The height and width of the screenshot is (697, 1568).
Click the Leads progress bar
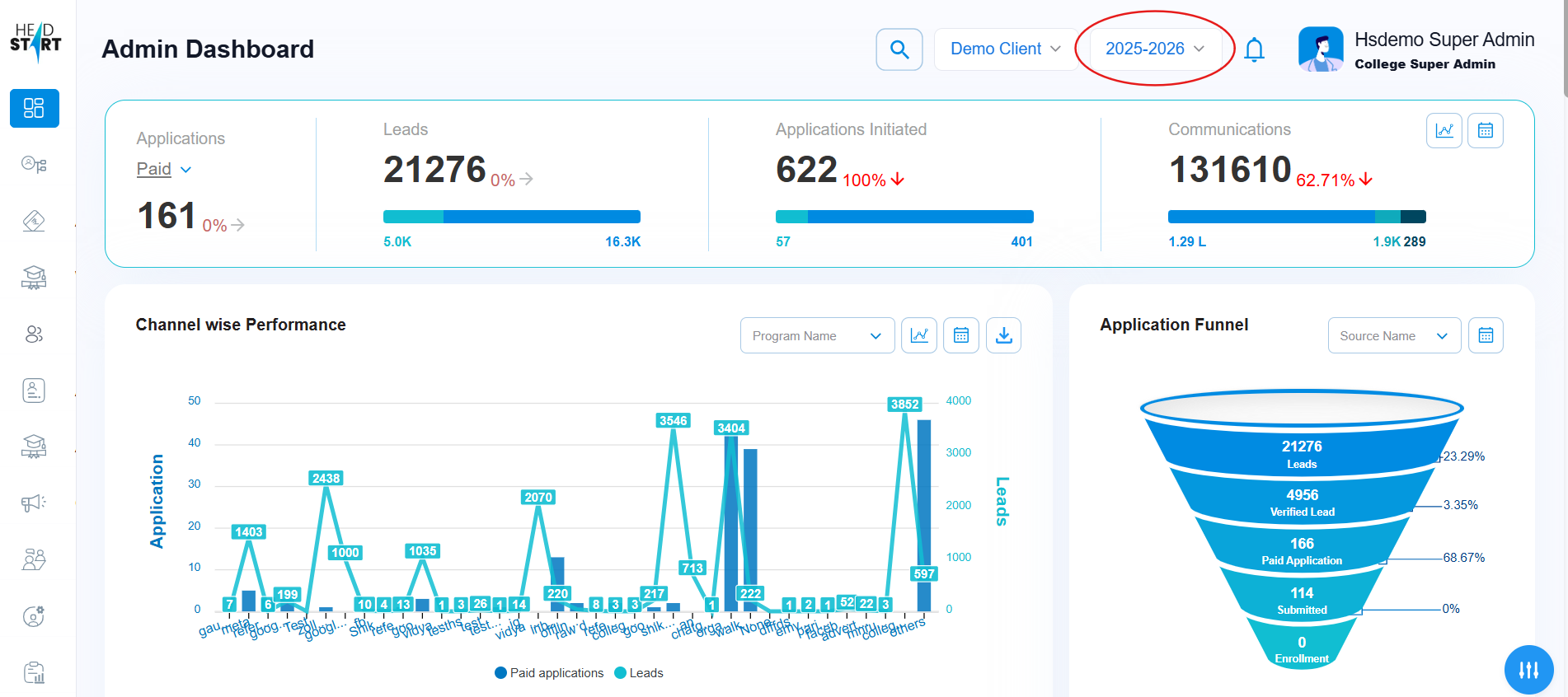coord(511,217)
